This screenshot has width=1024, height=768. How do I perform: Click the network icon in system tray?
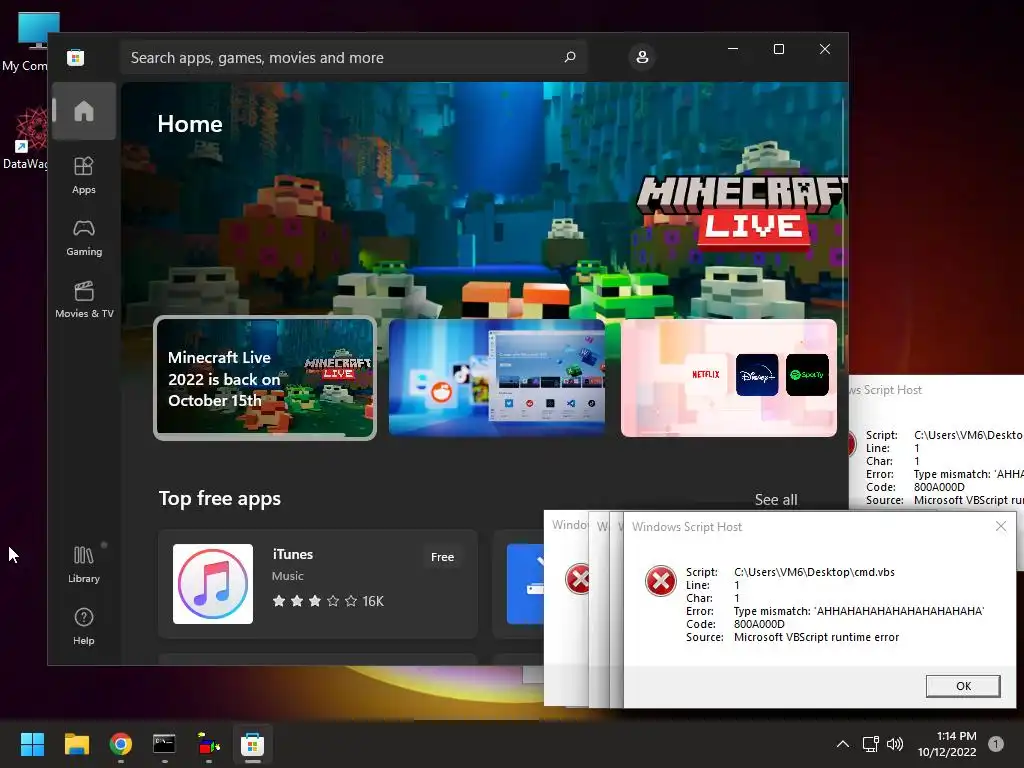click(x=871, y=744)
